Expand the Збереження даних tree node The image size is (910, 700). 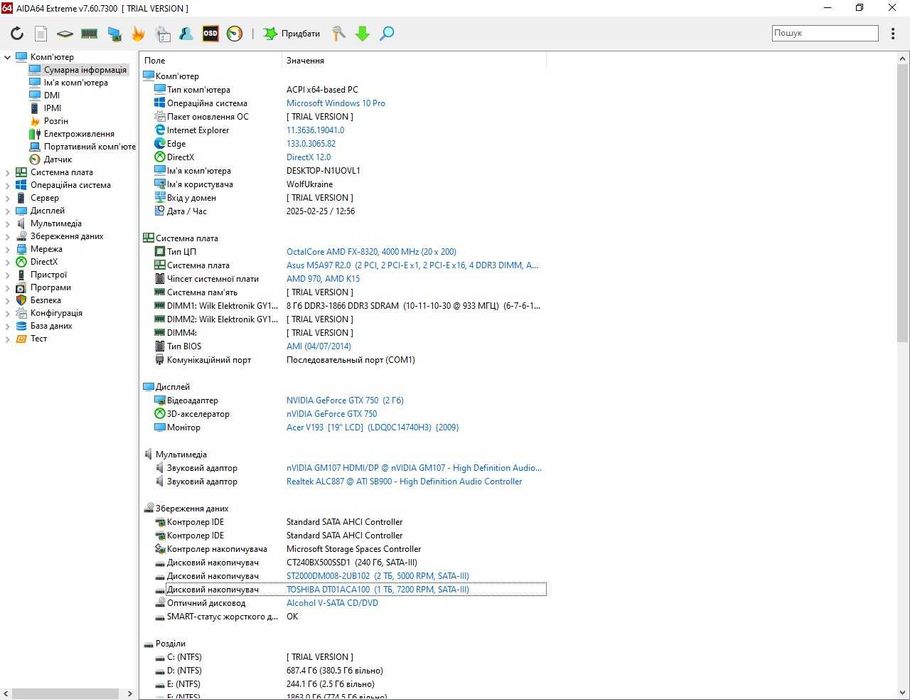pyautogui.click(x=8, y=236)
